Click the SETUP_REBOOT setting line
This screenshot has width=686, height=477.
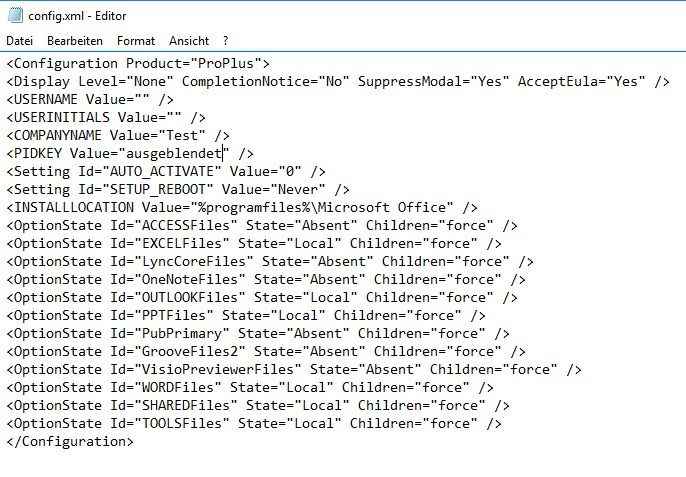coord(178,189)
